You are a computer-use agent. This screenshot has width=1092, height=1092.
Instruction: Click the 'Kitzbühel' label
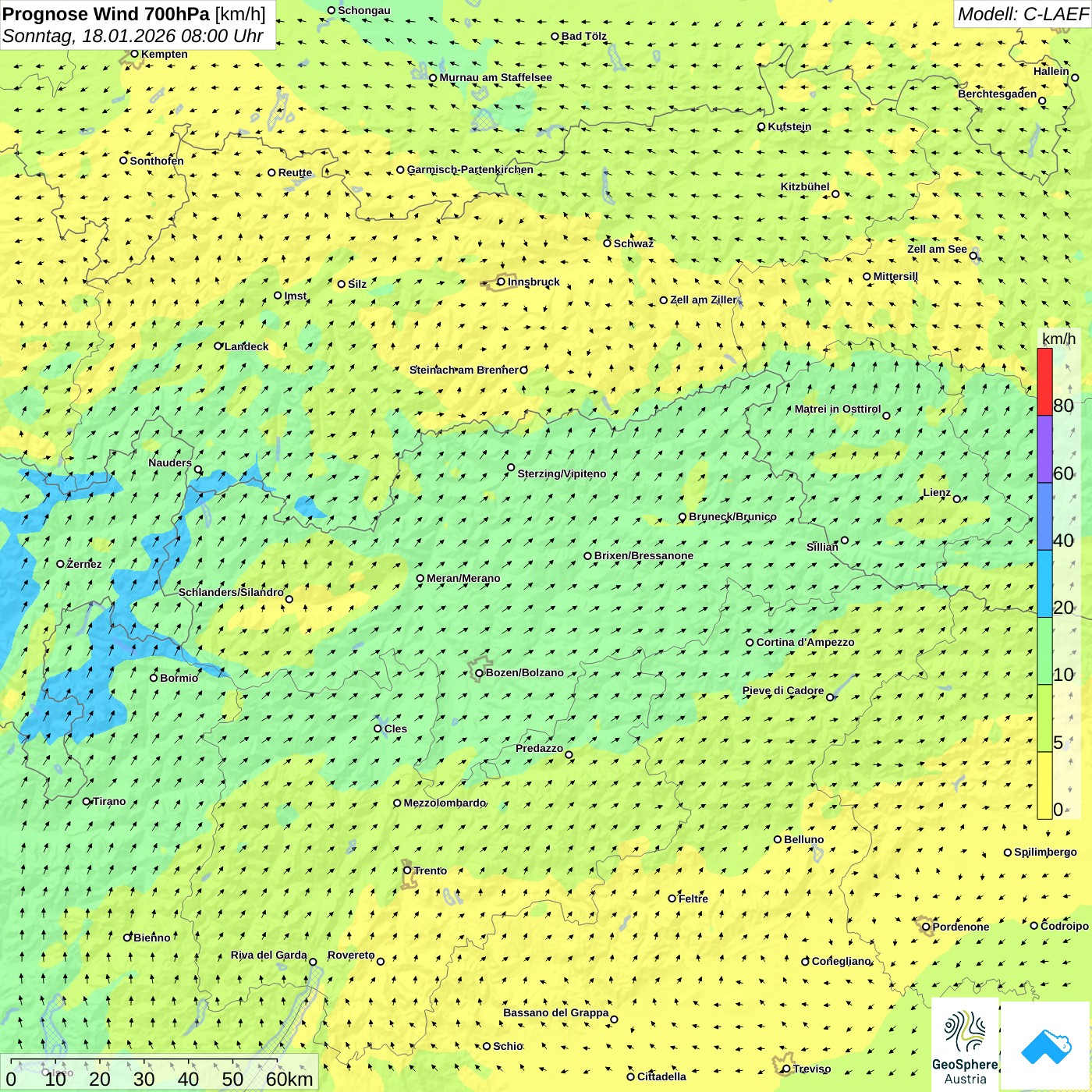pyautogui.click(x=805, y=186)
